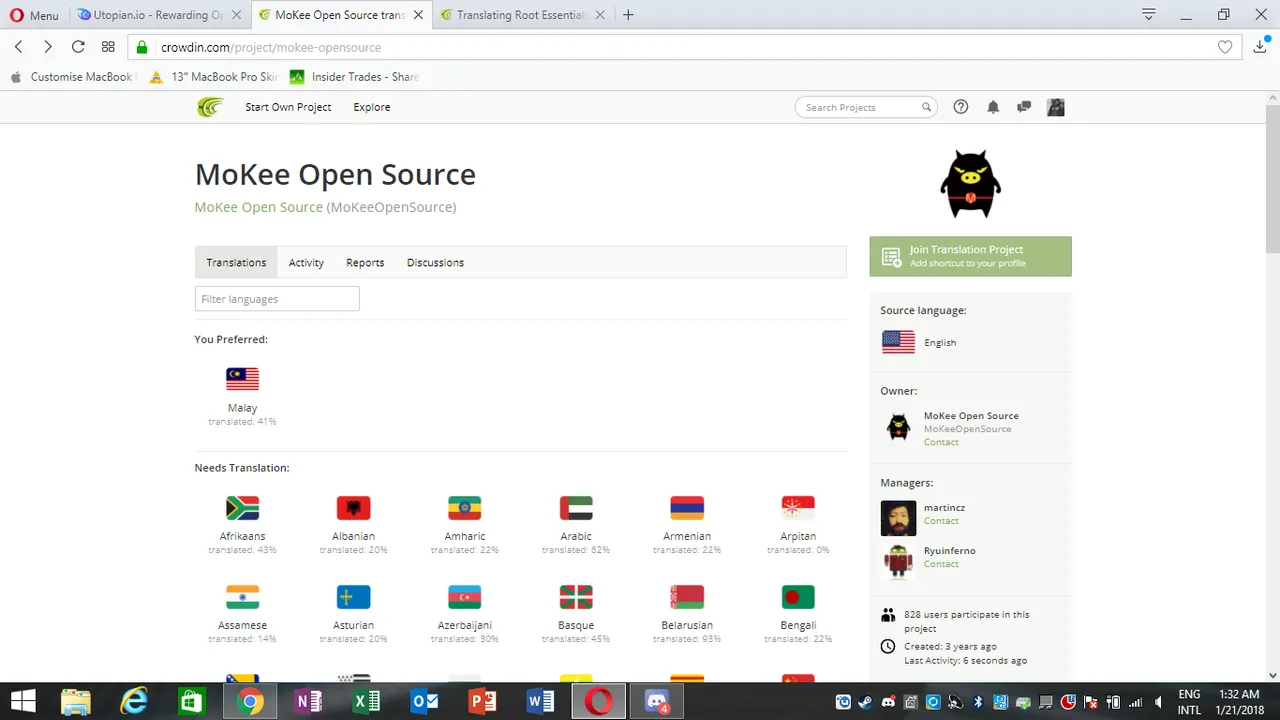Click Contact under MoKee Open Source owner

pos(941,442)
